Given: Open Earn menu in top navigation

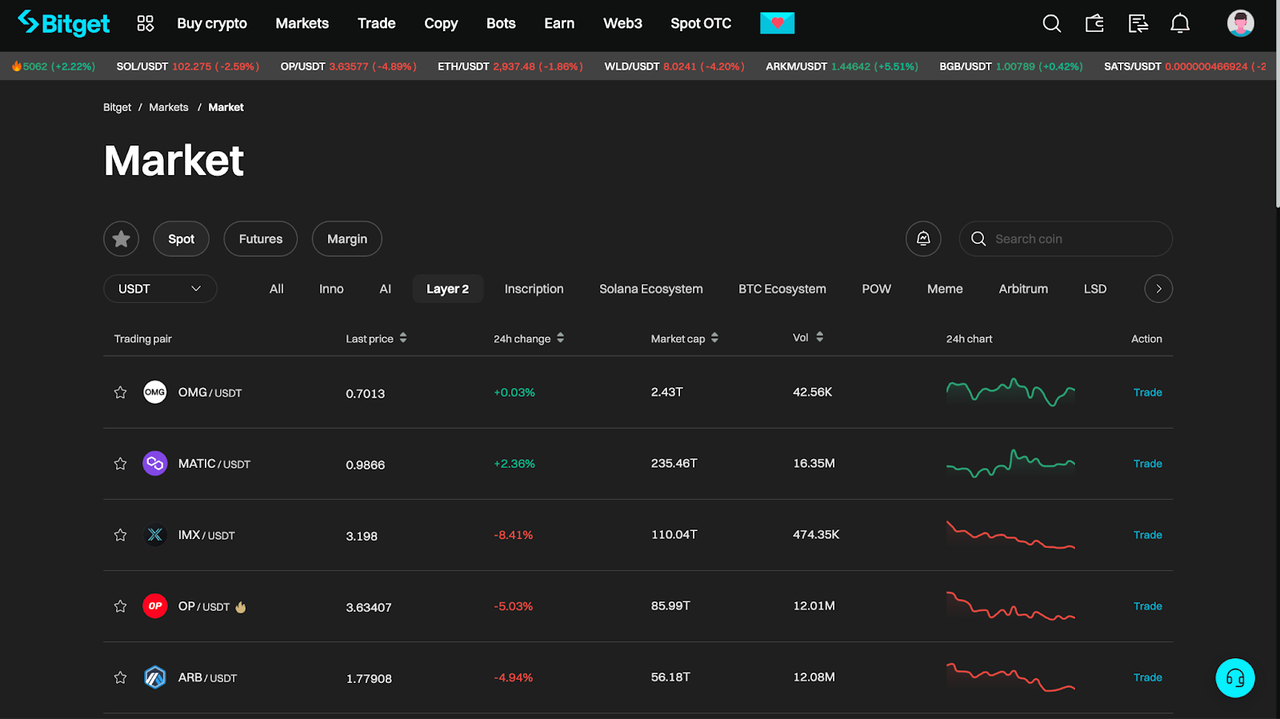Looking at the screenshot, I should [559, 23].
